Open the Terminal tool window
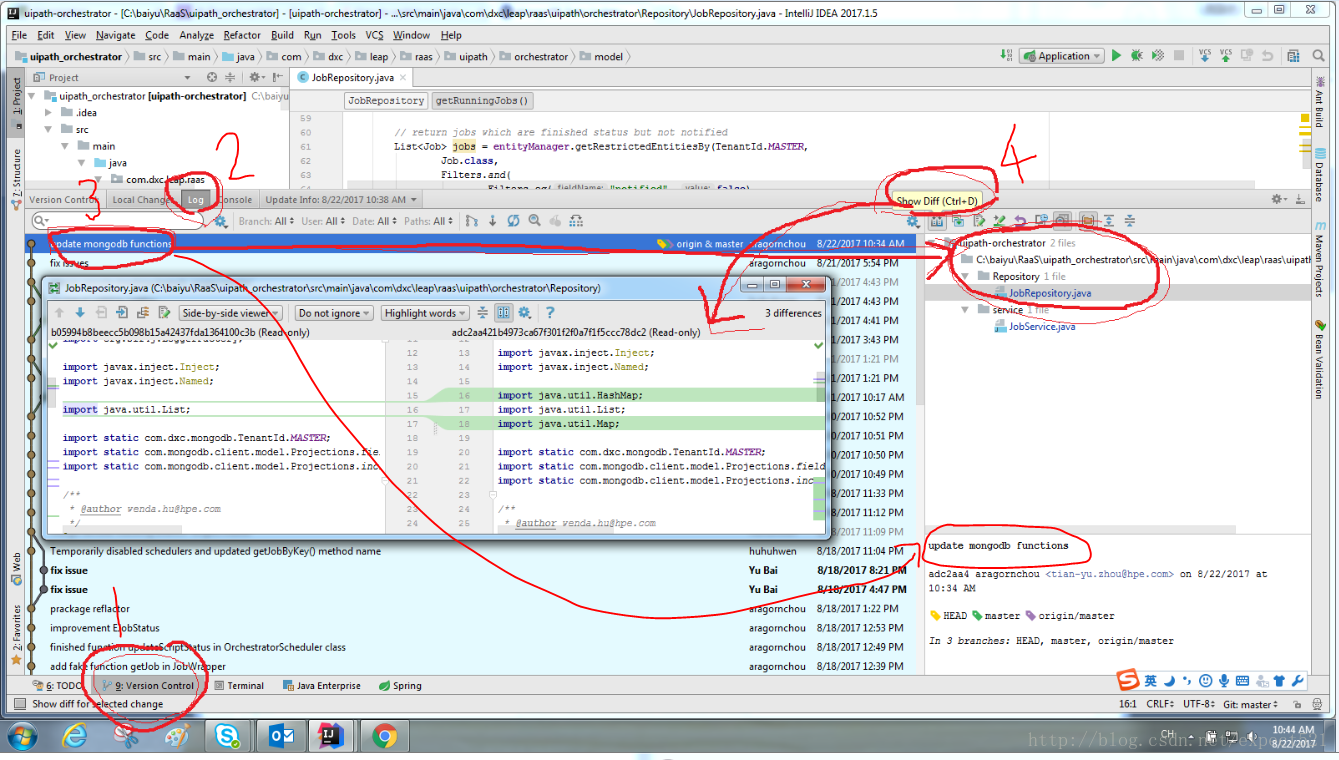This screenshot has width=1339, height=760. point(239,686)
